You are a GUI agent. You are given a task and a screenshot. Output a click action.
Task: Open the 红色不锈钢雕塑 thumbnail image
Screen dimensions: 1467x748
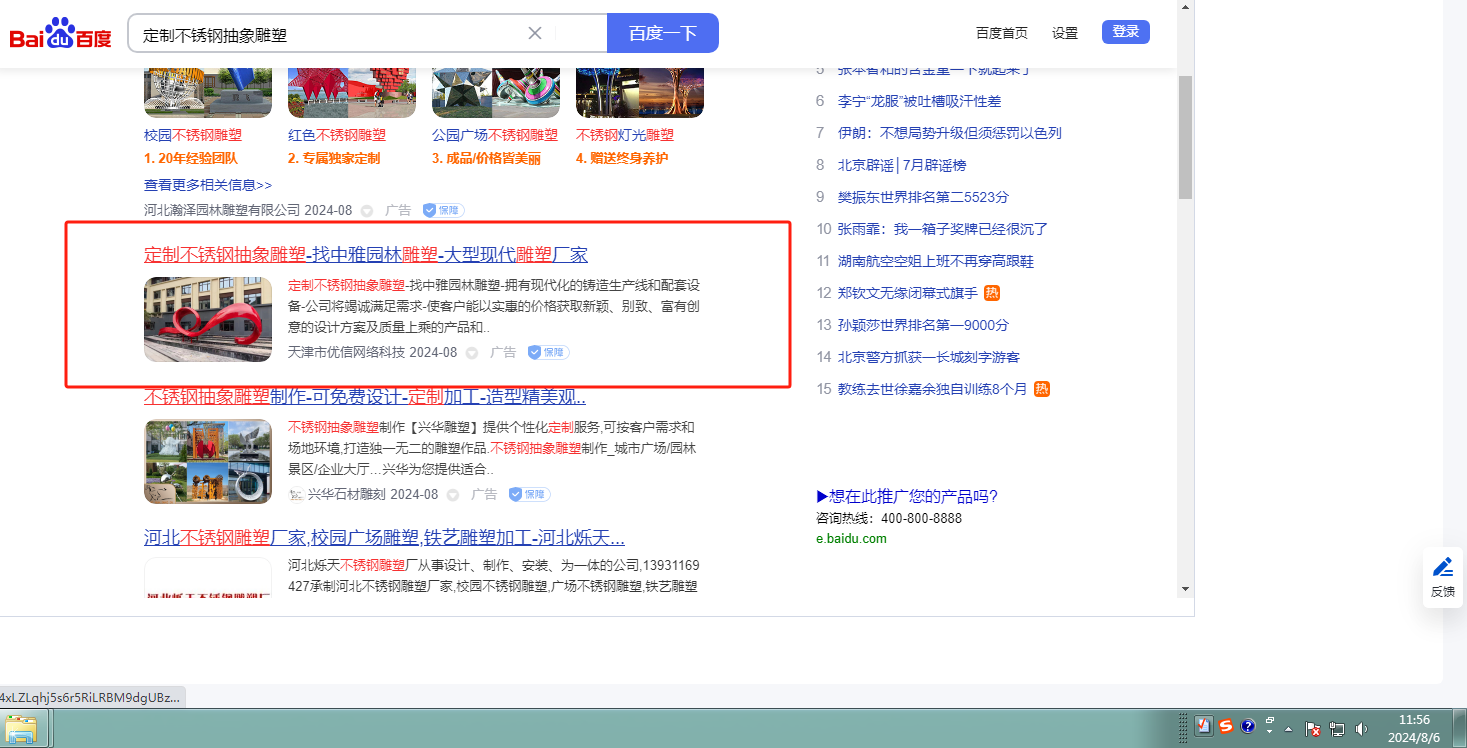tap(352, 93)
